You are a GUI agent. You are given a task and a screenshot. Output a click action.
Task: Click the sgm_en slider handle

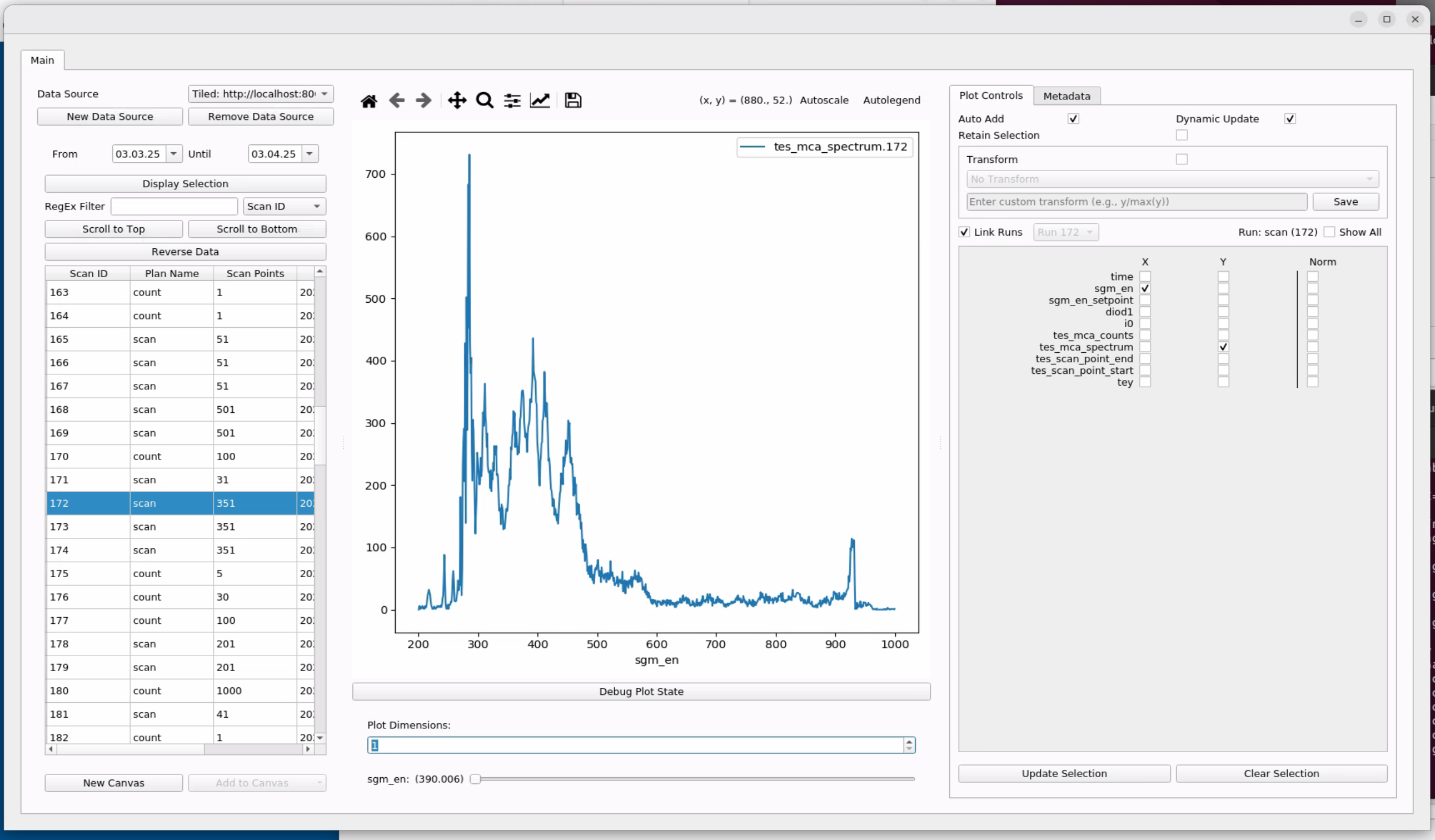tap(475, 779)
